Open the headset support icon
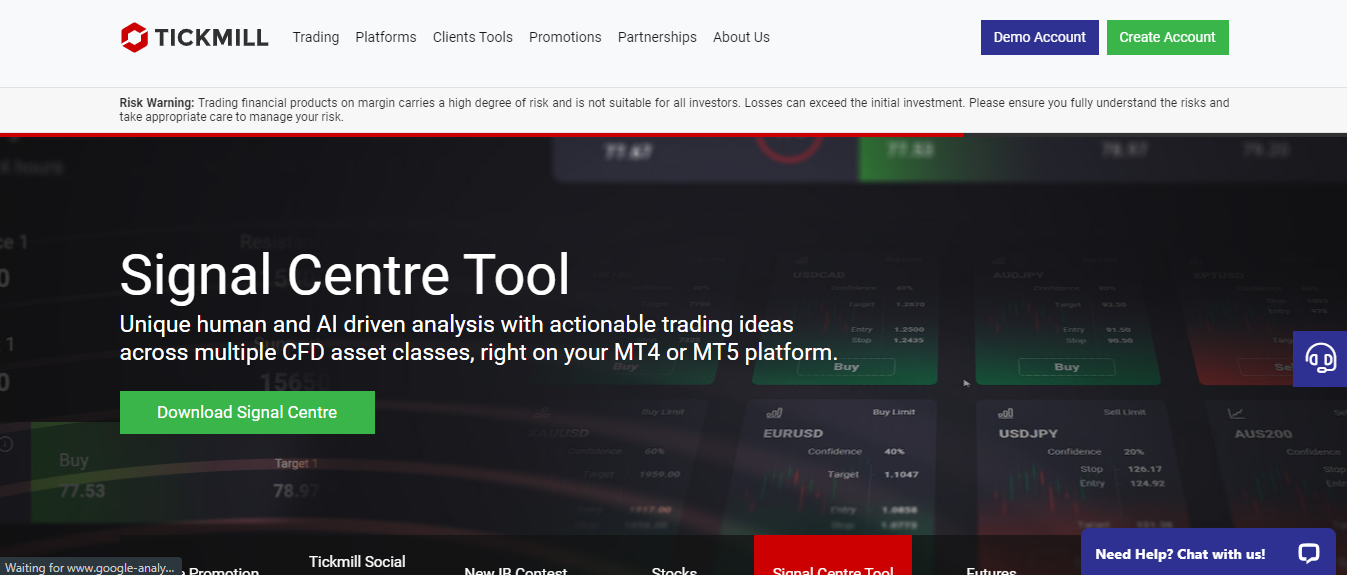Image resolution: width=1347 pixels, height=575 pixels. point(1320,358)
